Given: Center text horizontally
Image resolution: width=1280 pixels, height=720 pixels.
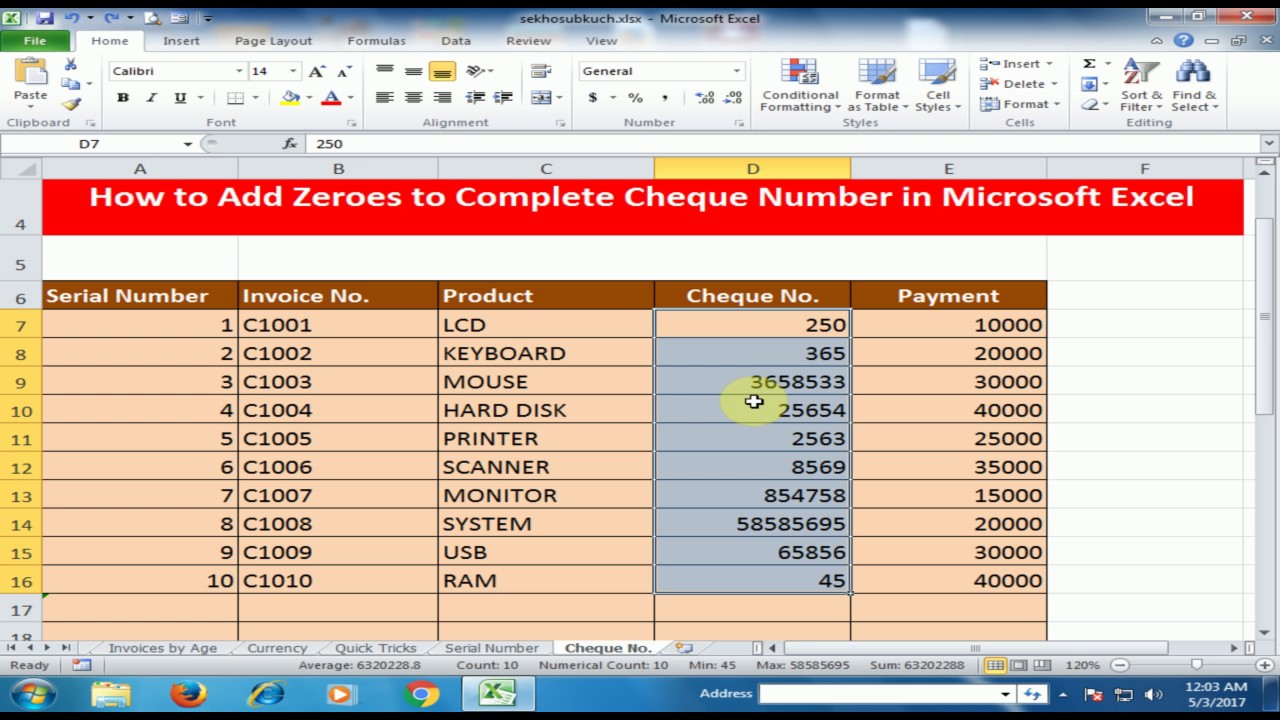Looking at the screenshot, I should 413,98.
